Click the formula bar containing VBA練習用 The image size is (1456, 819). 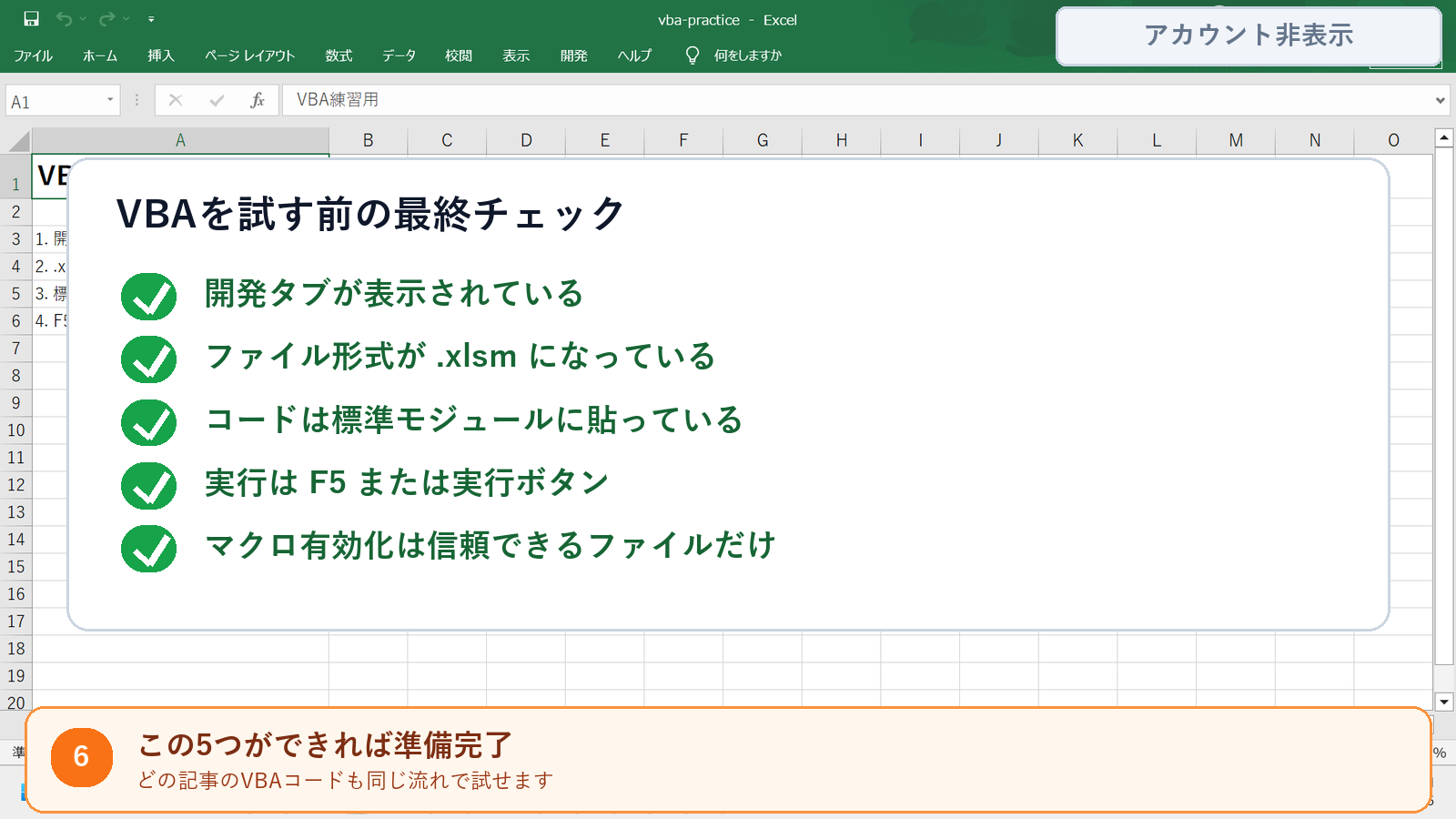tap(855, 100)
